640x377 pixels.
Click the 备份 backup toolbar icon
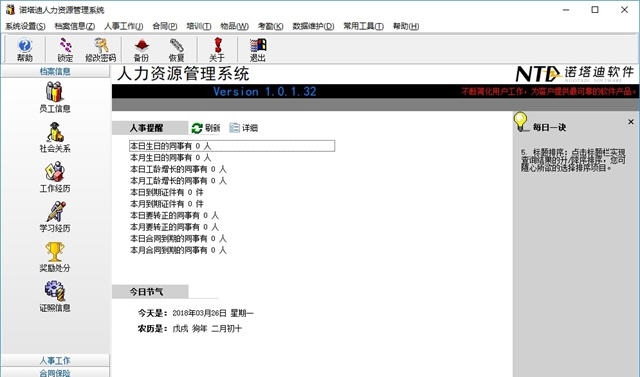click(x=141, y=50)
